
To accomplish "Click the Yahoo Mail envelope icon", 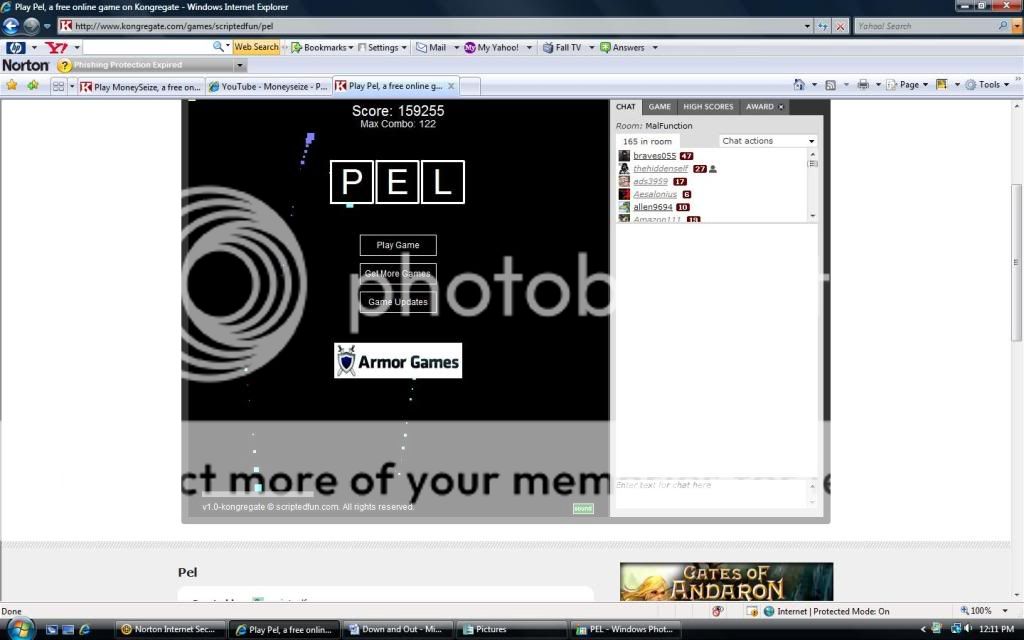I will pos(422,48).
